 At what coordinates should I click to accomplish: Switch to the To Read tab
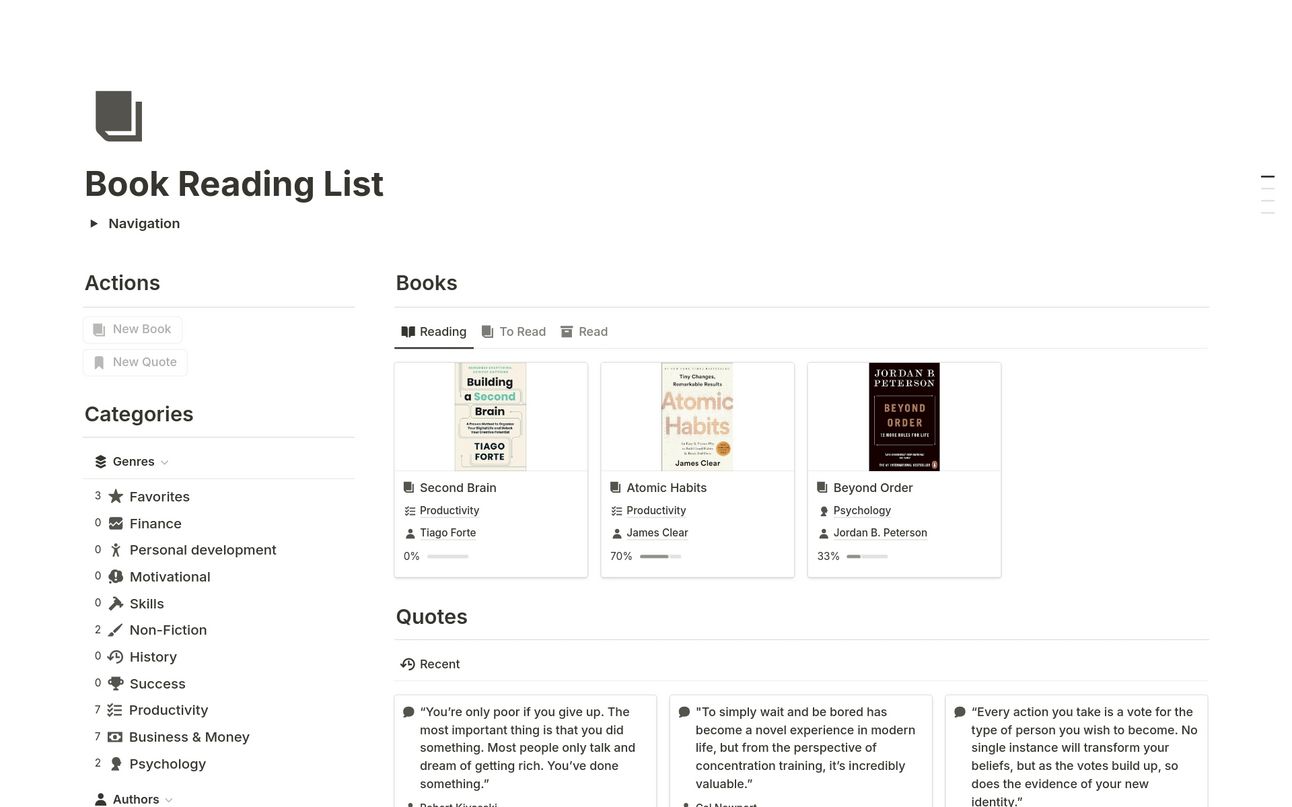514,332
